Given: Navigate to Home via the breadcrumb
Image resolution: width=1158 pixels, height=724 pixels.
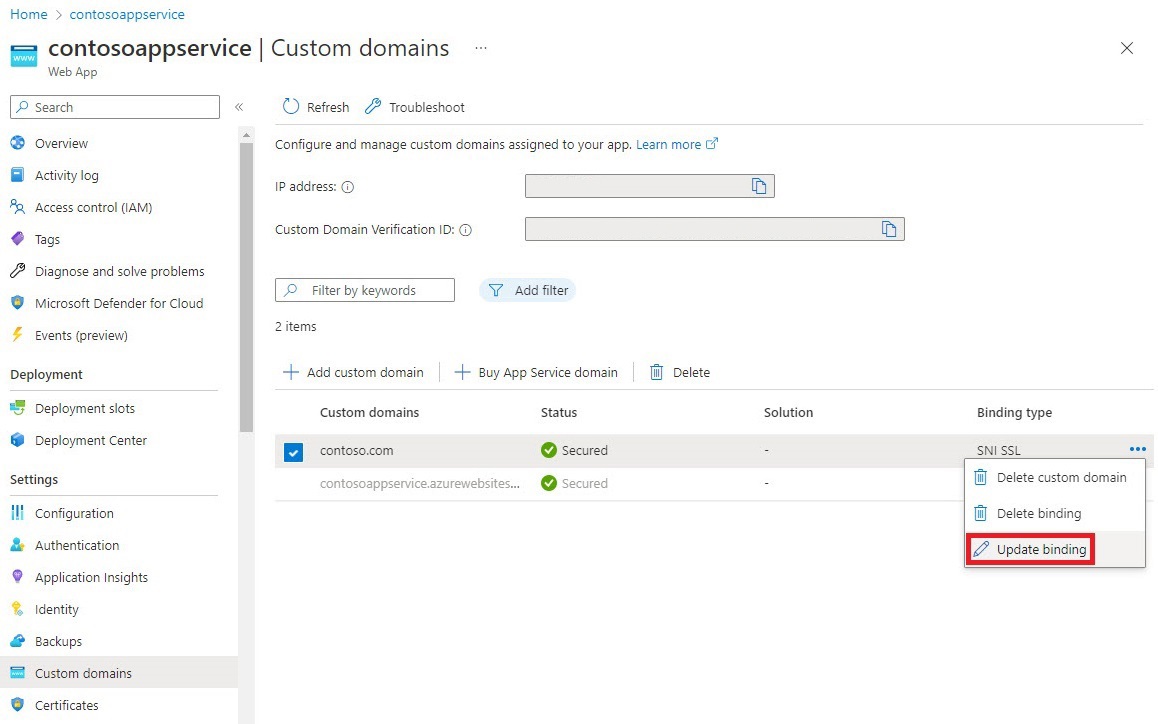Looking at the screenshot, I should pyautogui.click(x=28, y=14).
